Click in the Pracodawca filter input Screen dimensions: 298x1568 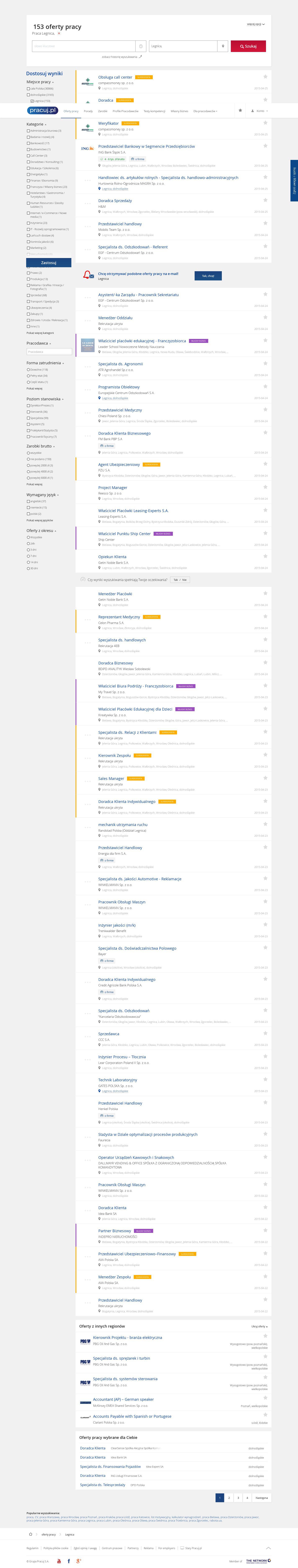pyautogui.click(x=49, y=352)
